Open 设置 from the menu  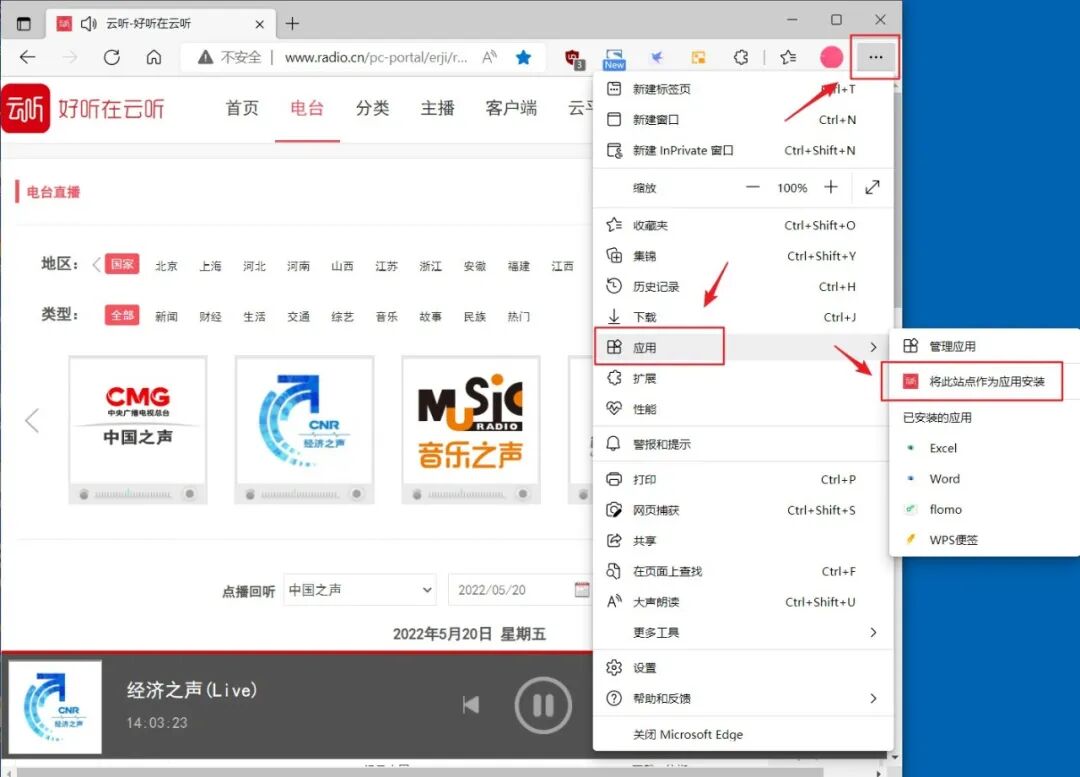pos(742,667)
